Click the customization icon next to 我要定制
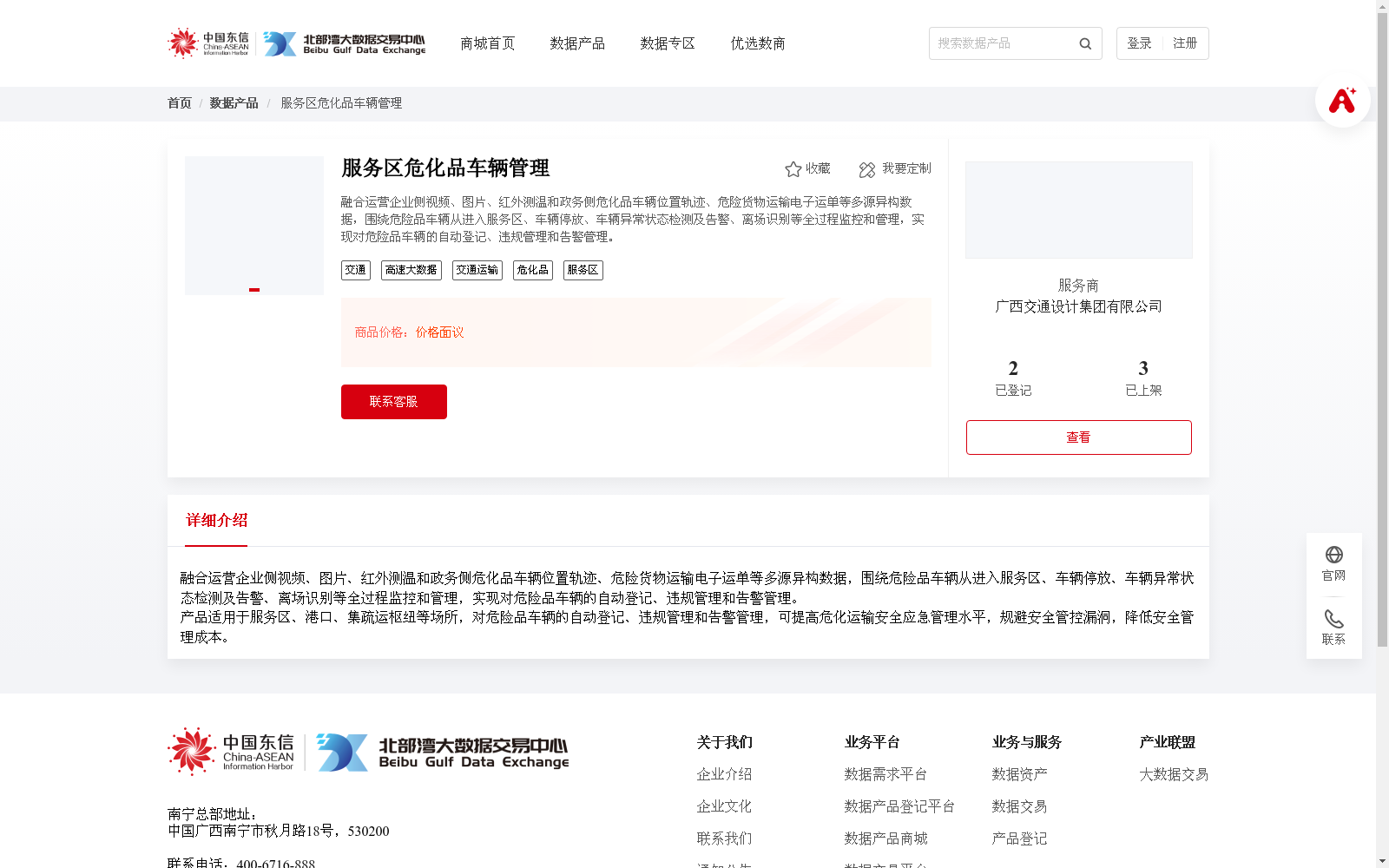The width and height of the screenshot is (1389, 868). pos(867,169)
